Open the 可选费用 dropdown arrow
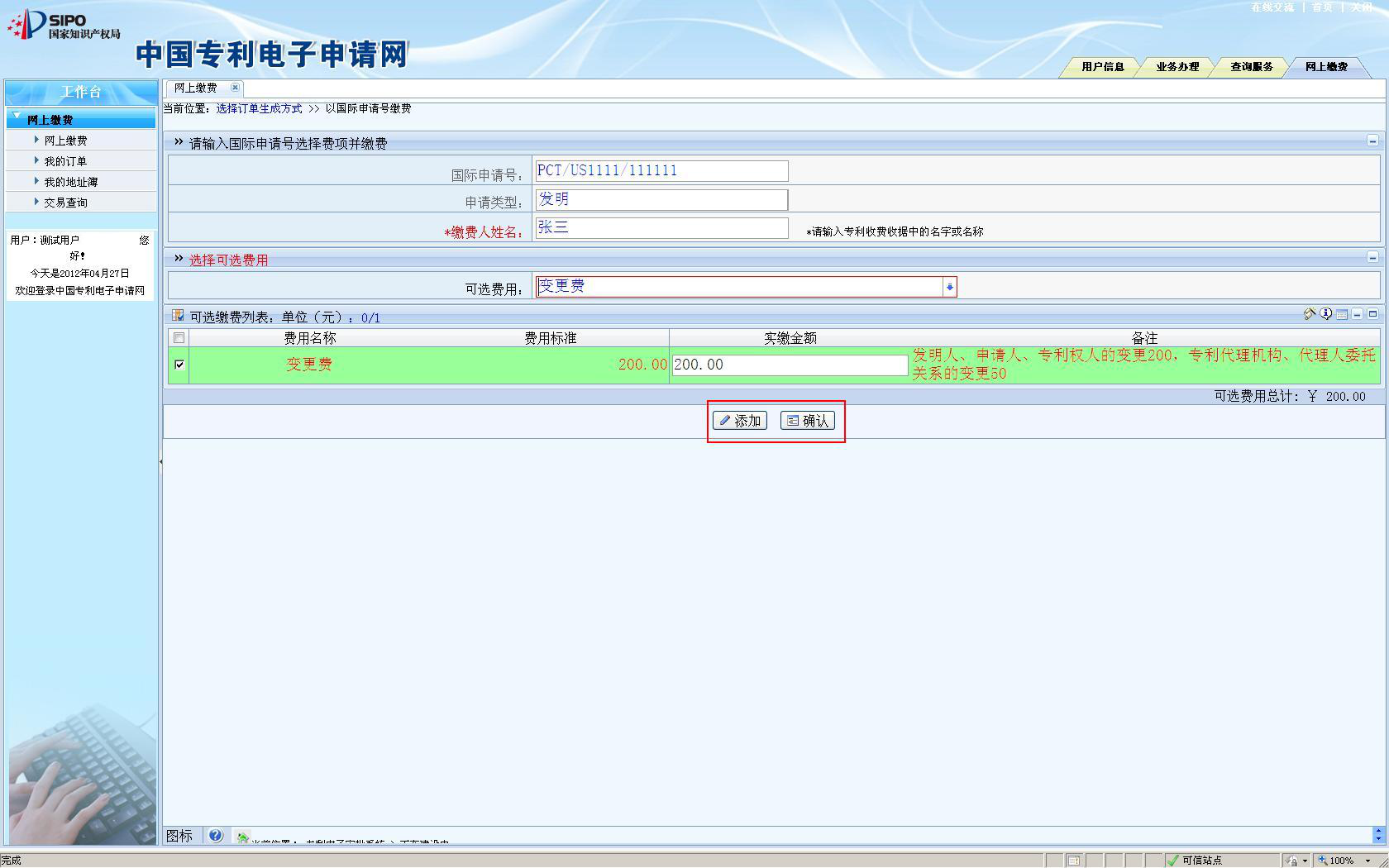 [949, 287]
